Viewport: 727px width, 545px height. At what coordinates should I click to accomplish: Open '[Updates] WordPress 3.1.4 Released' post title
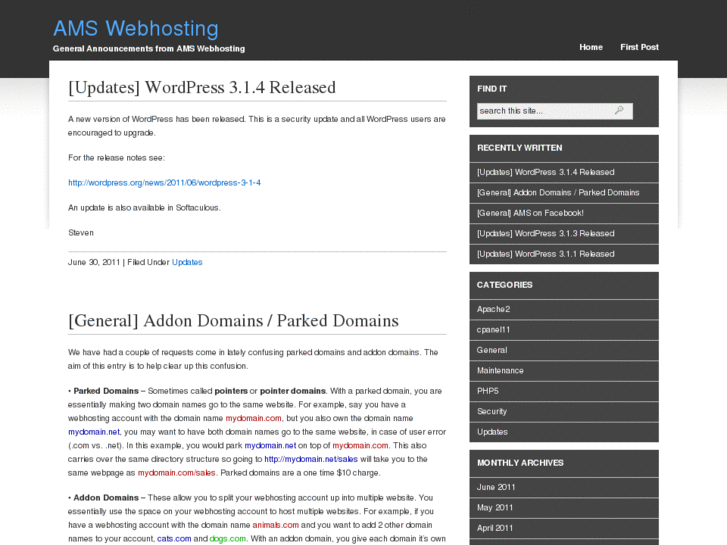pos(202,87)
